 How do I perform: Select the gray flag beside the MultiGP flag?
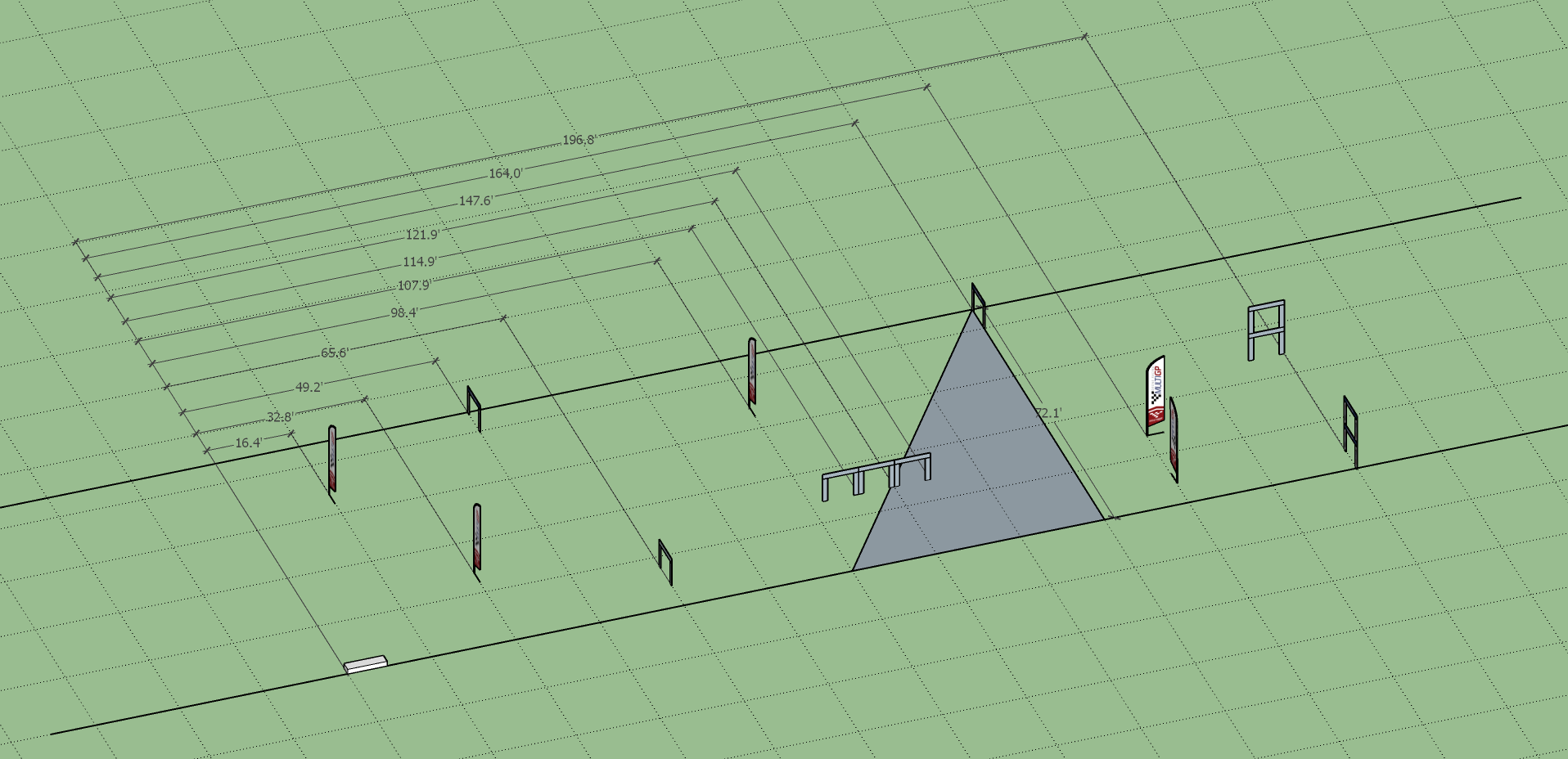pyautogui.click(x=1174, y=439)
